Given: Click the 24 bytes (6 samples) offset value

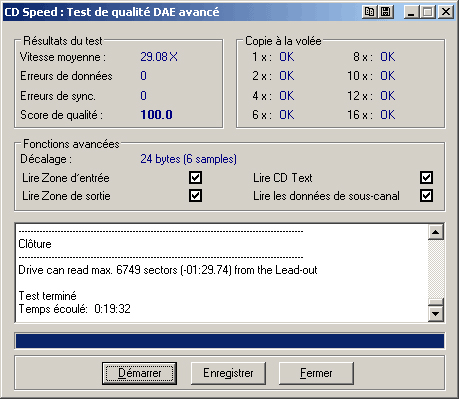Looking at the screenshot, I should [x=188, y=159].
